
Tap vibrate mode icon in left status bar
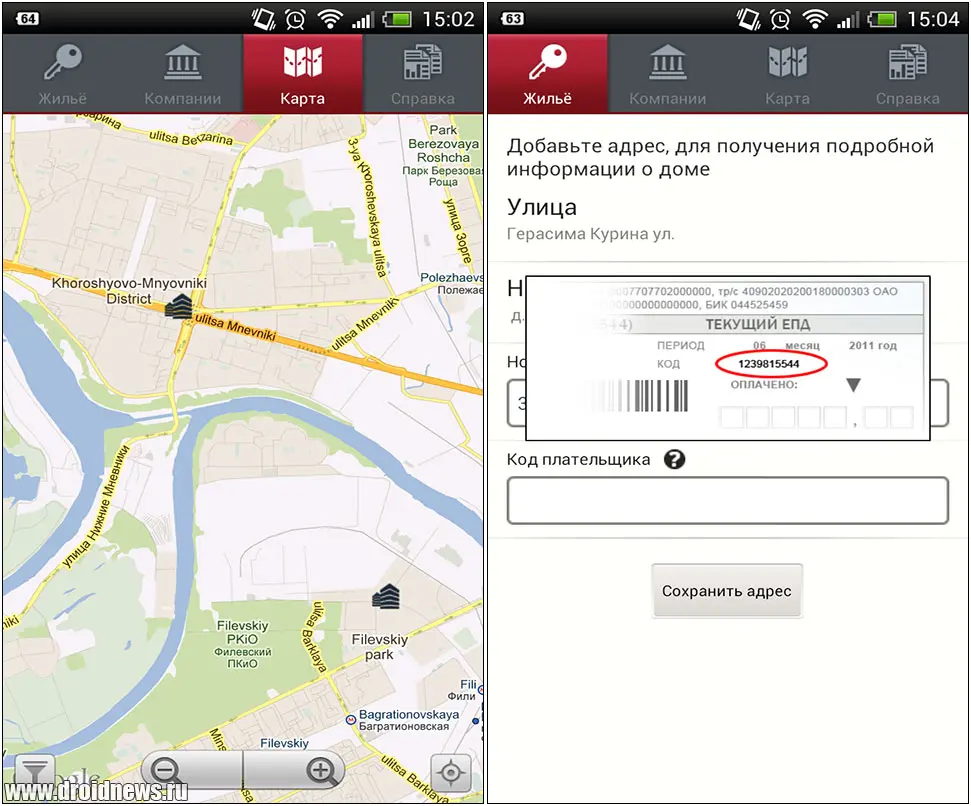264,19
